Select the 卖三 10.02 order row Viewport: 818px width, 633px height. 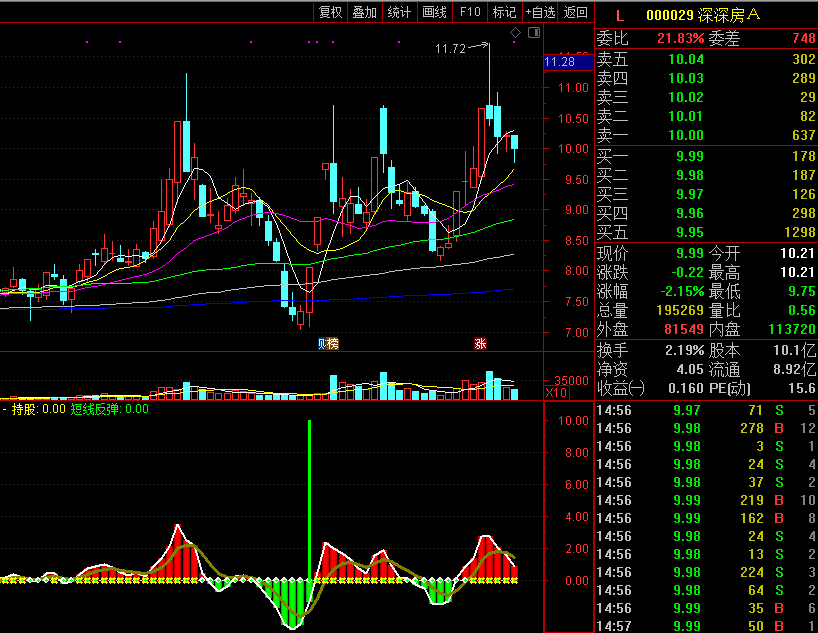click(706, 97)
